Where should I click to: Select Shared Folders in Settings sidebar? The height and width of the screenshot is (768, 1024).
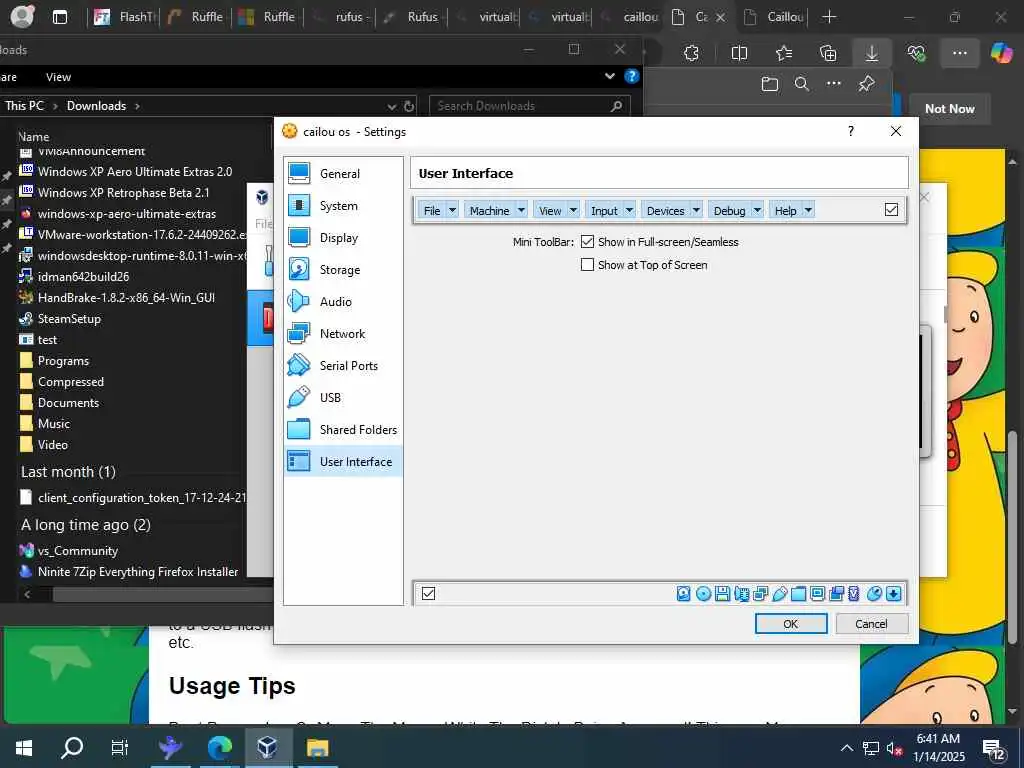tap(343, 429)
